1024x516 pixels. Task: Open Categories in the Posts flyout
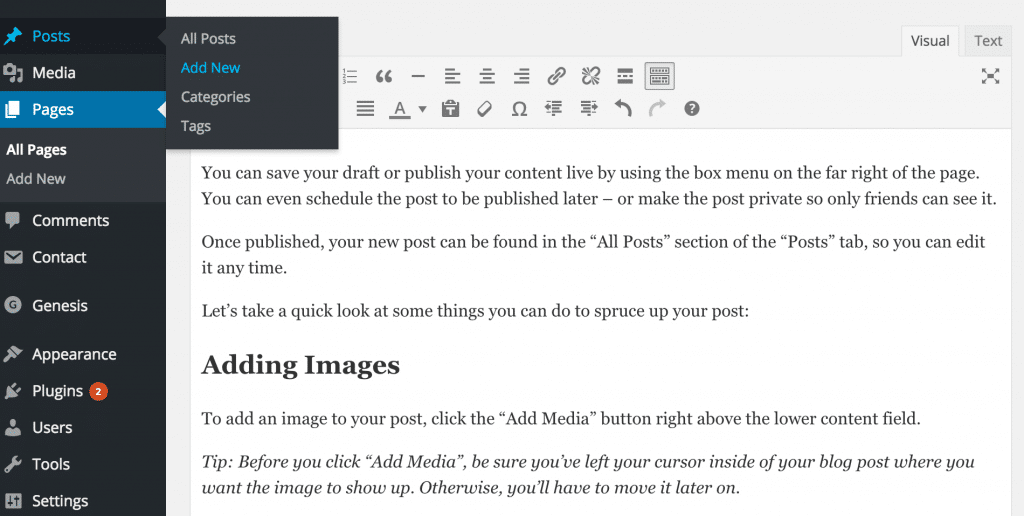tap(216, 97)
